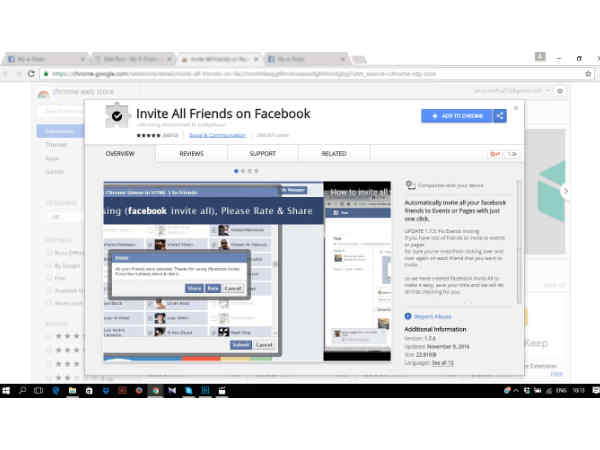
Task: Click the five-star rating of the extension
Action: pyautogui.click(x=148, y=135)
